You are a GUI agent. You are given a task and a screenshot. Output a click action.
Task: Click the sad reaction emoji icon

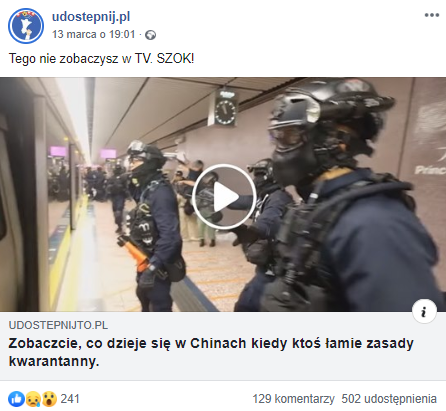pyautogui.click(x=33, y=399)
